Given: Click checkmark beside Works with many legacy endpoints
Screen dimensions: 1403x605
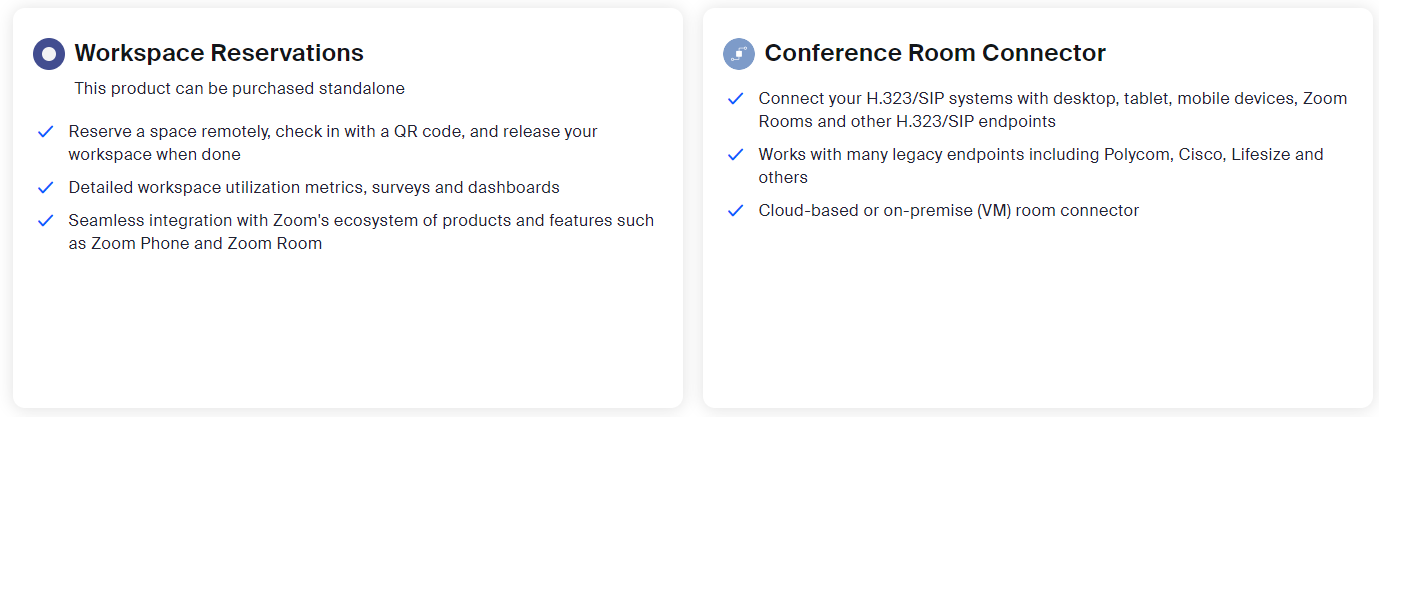Looking at the screenshot, I should (736, 155).
